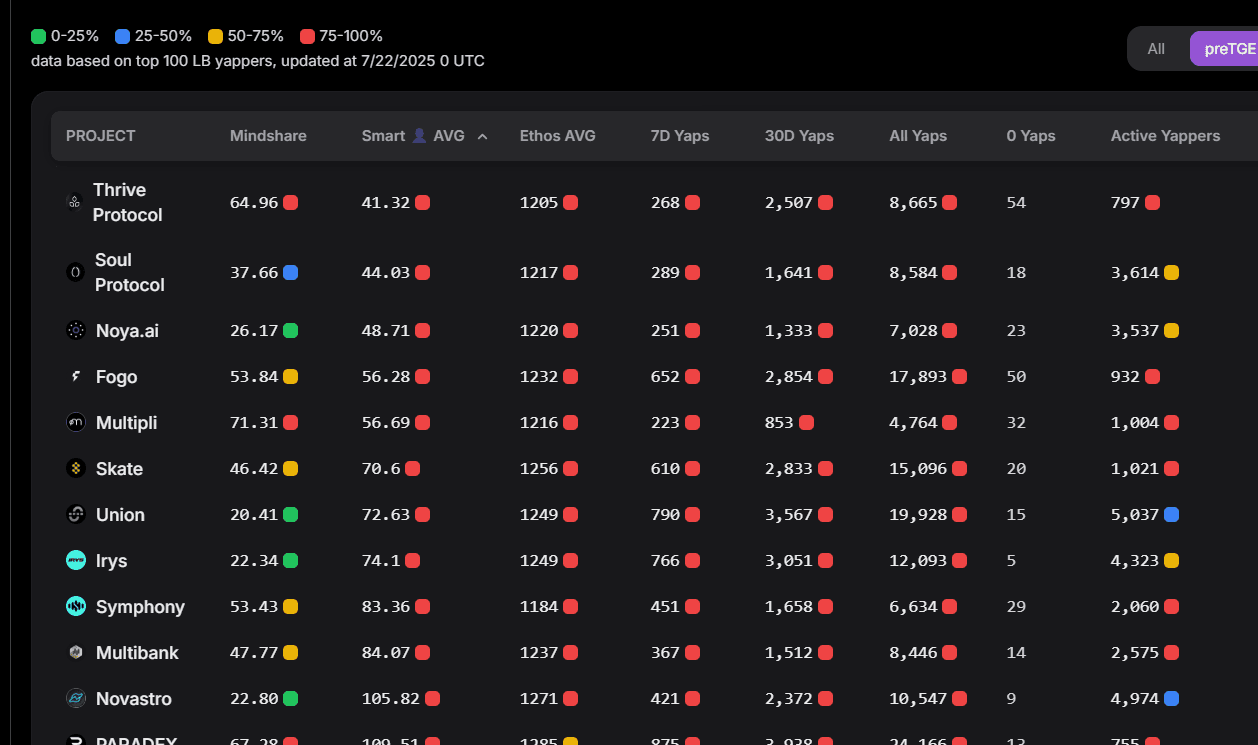Click the Multipli project logo icon
This screenshot has height=745, width=1258.
pyautogui.click(x=76, y=423)
